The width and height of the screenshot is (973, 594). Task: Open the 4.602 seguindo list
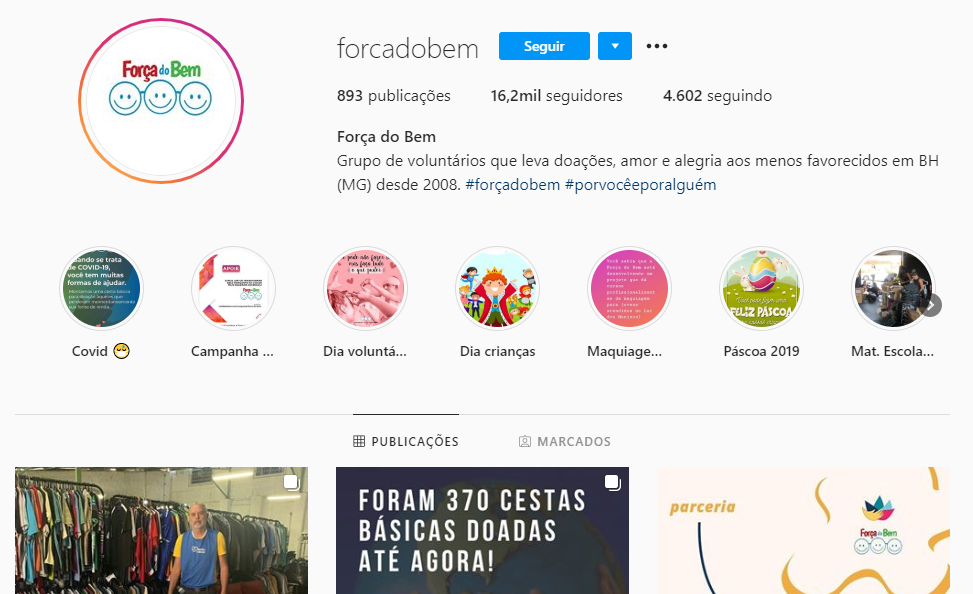717,96
